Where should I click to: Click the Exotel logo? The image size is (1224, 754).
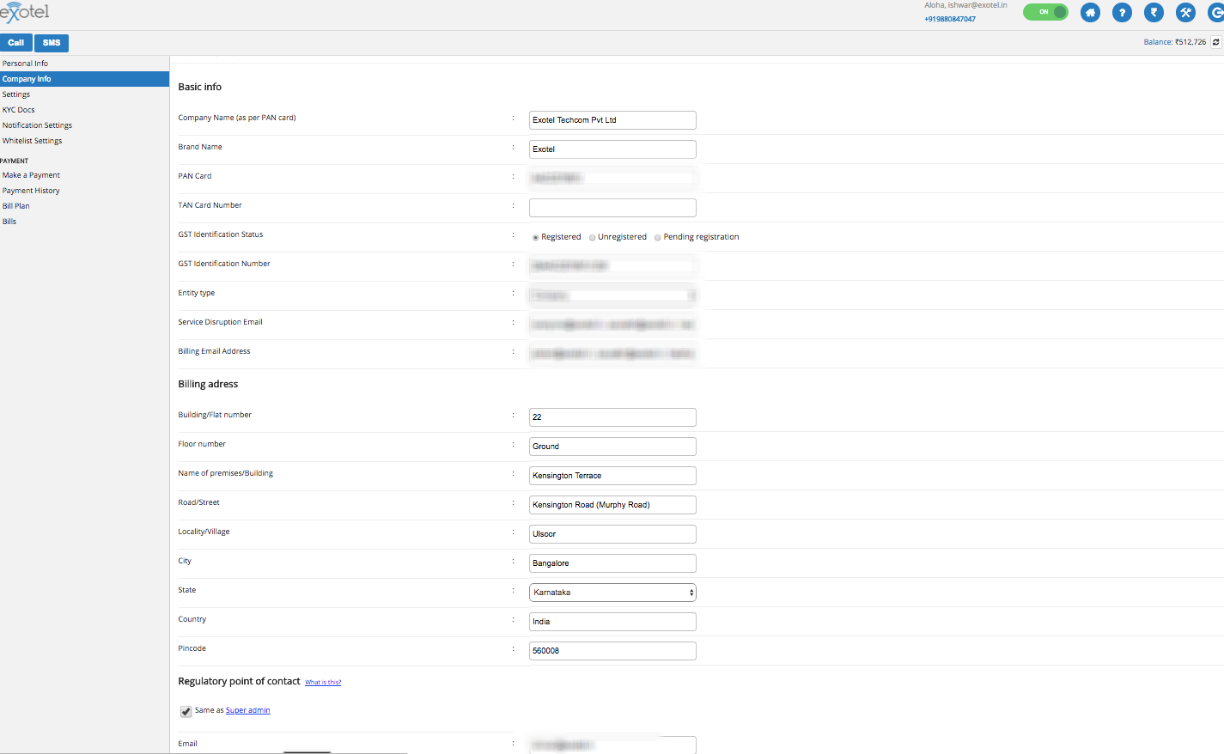pyautogui.click(x=24, y=12)
